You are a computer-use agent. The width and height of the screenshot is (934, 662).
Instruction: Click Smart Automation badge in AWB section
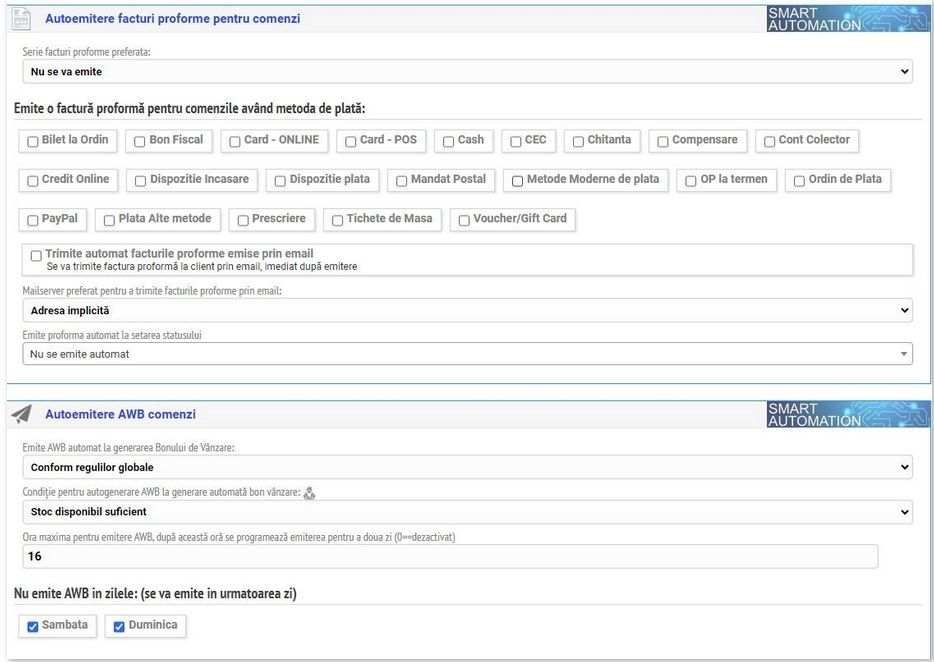pyautogui.click(x=849, y=414)
